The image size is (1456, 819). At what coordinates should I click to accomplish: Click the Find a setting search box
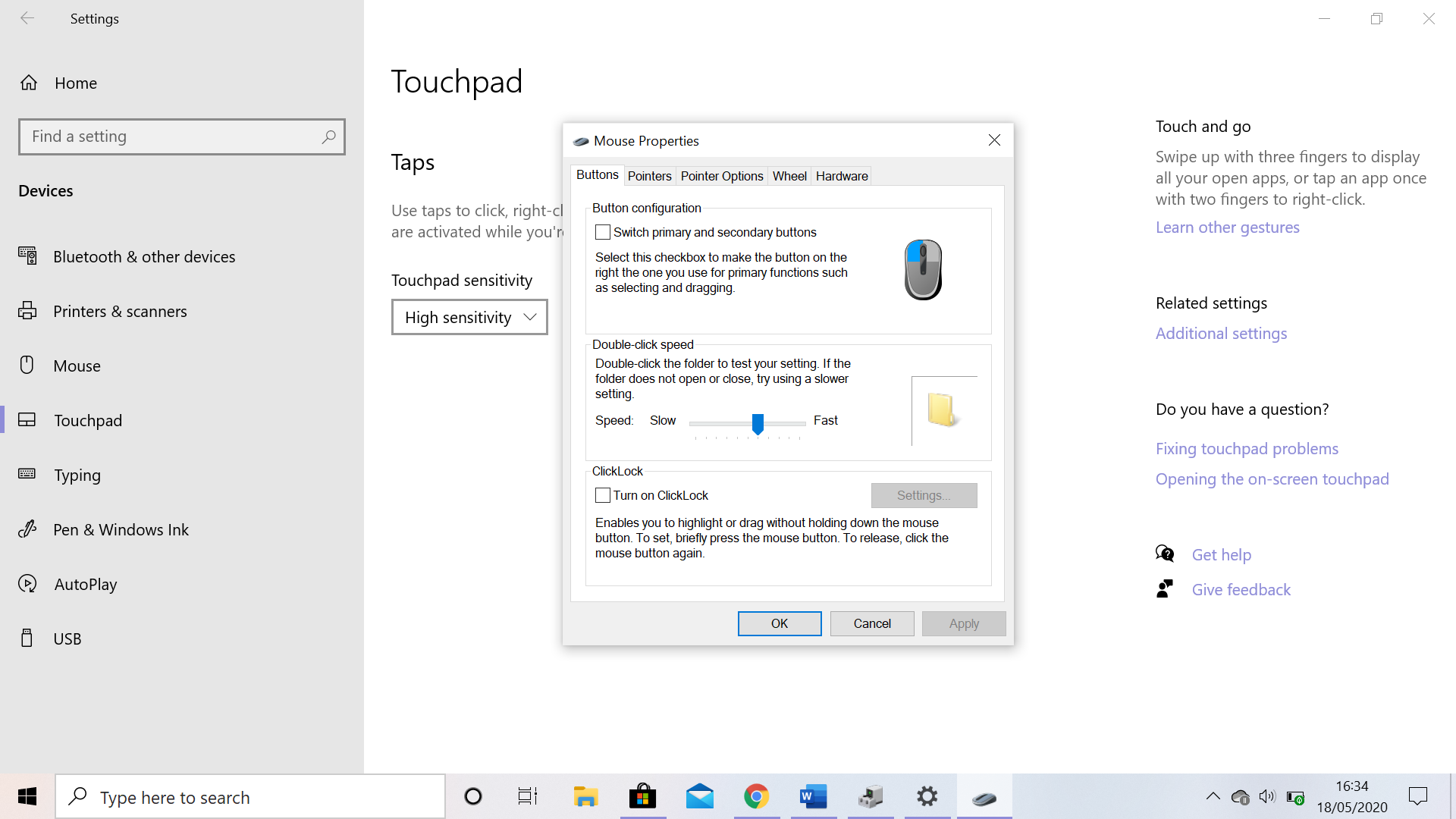[x=182, y=136]
